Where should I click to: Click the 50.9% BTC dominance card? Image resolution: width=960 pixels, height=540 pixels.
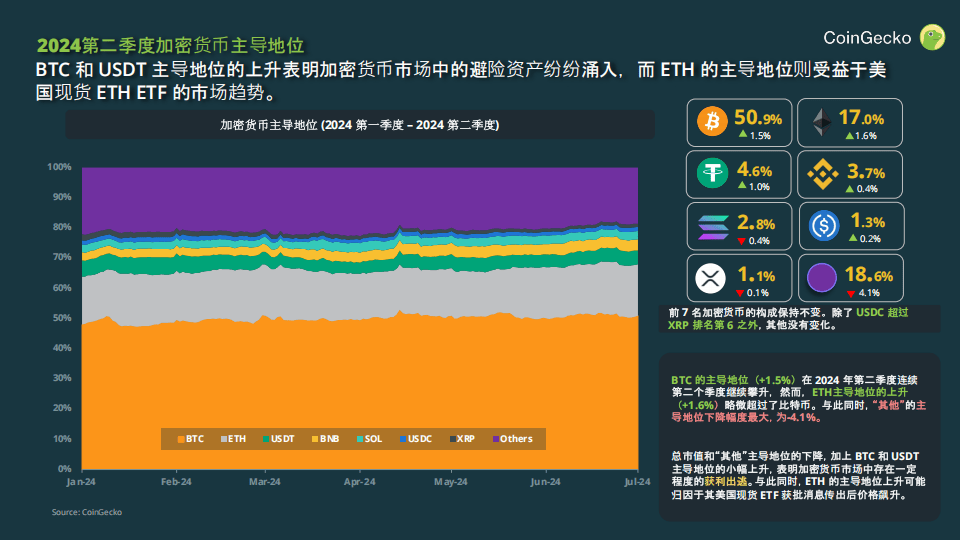click(x=739, y=122)
